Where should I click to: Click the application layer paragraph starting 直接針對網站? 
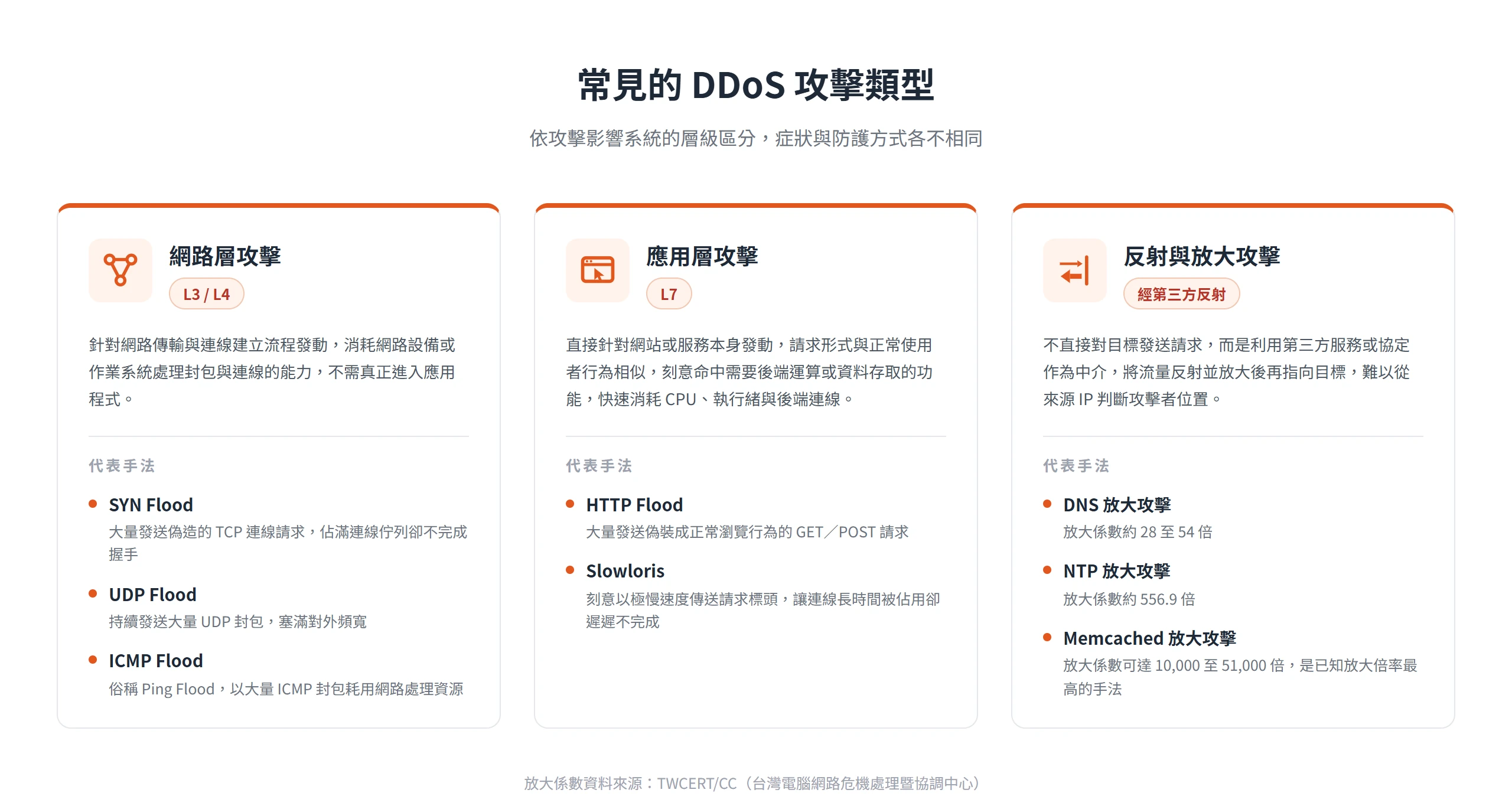coord(750,372)
